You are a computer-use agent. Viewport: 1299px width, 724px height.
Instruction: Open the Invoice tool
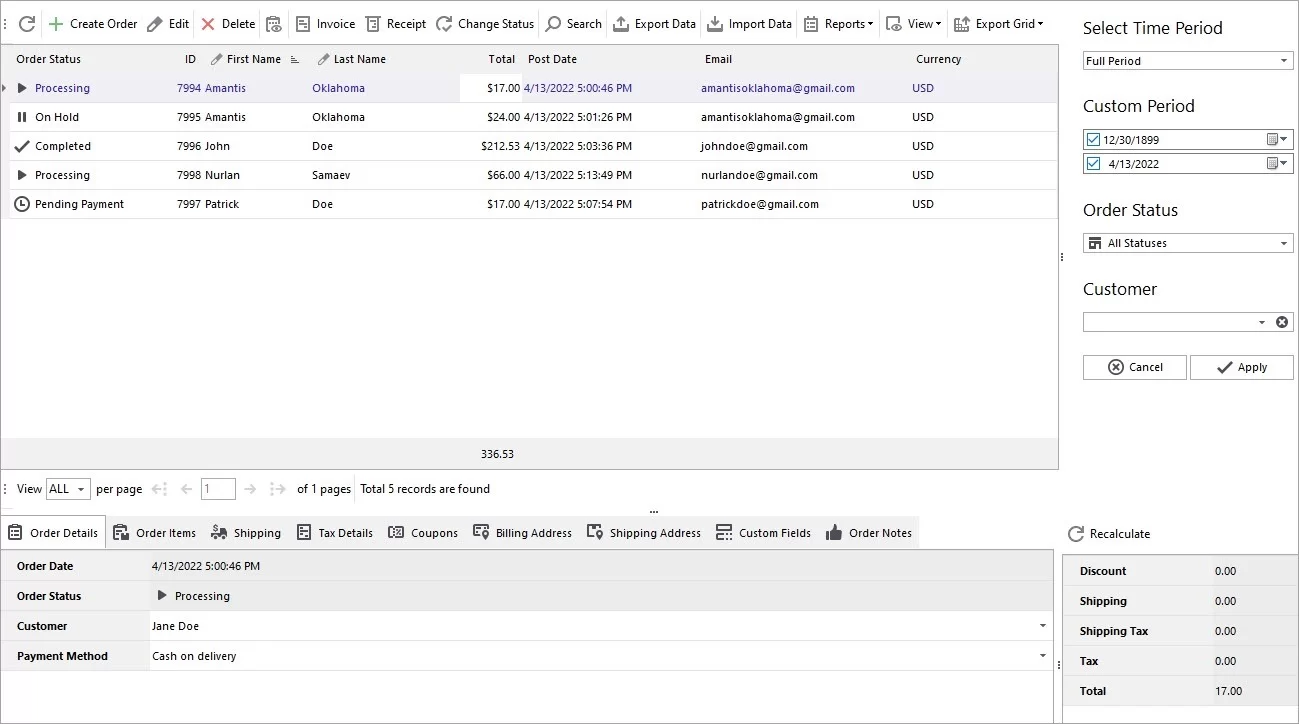325,23
